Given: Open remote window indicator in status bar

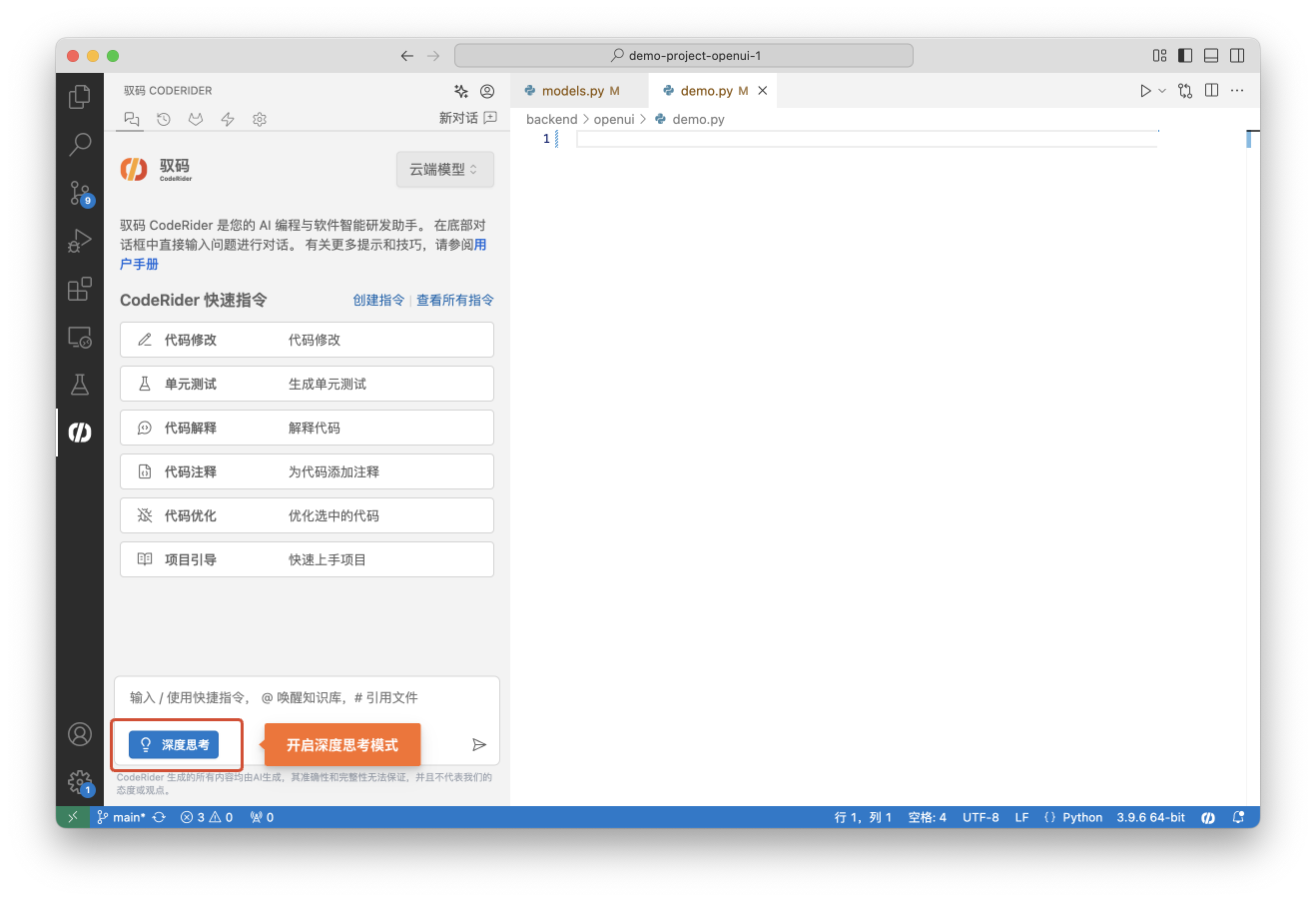Looking at the screenshot, I should pos(73,817).
